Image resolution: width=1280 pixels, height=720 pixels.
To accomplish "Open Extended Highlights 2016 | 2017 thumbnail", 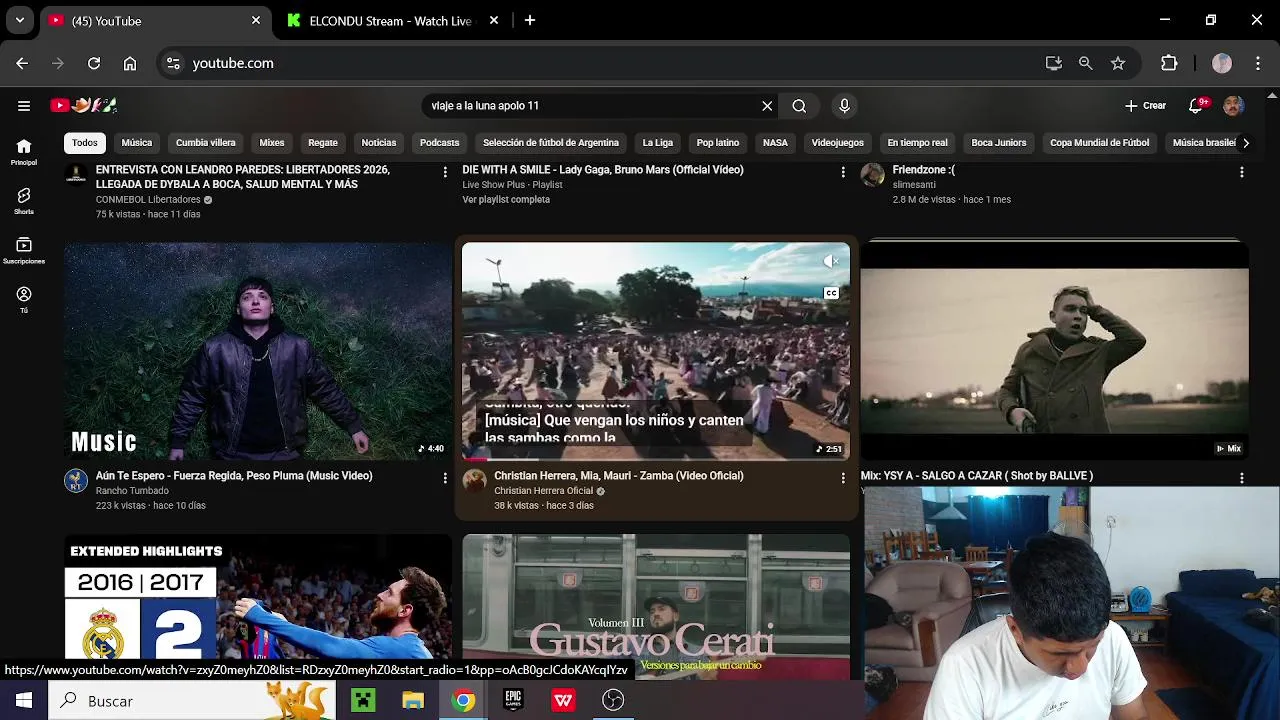I will (258, 607).
